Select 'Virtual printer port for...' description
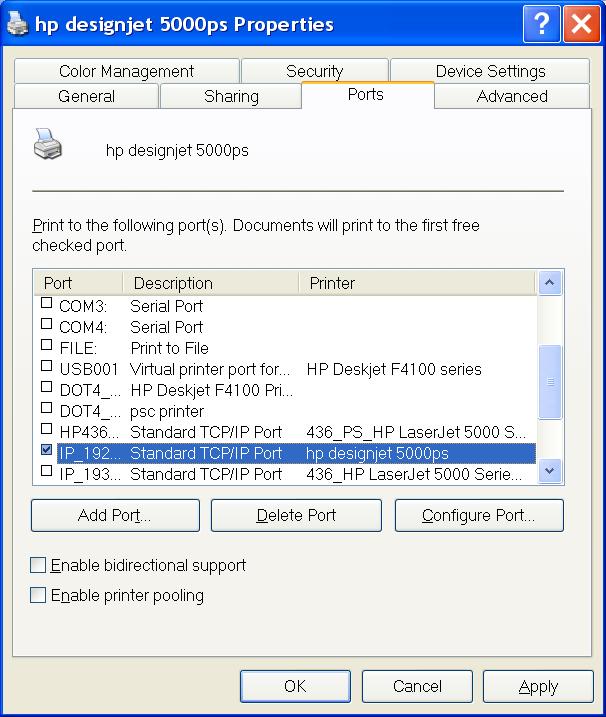 pos(210,369)
